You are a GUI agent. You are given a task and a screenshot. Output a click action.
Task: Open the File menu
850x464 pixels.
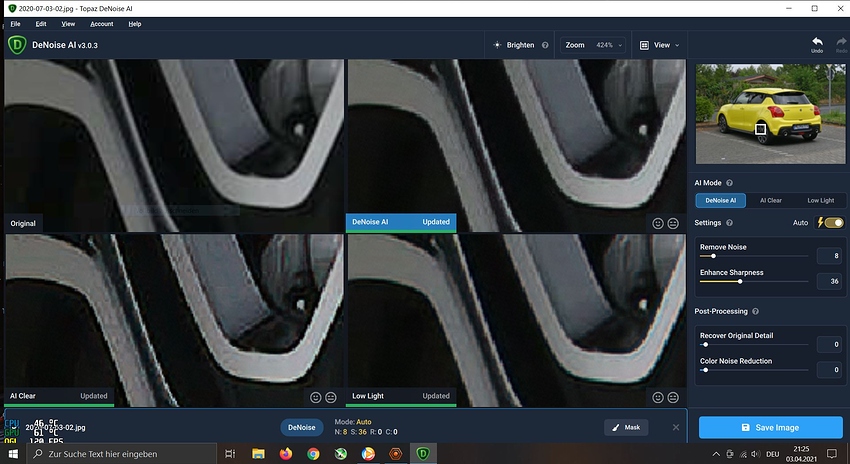pyautogui.click(x=16, y=24)
